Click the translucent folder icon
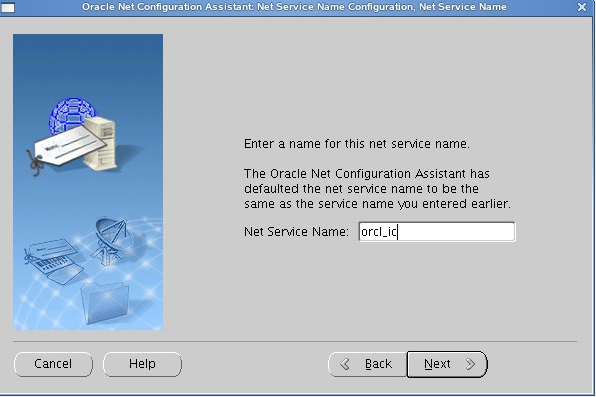Image resolution: width=596 pixels, height=397 pixels. point(105,302)
